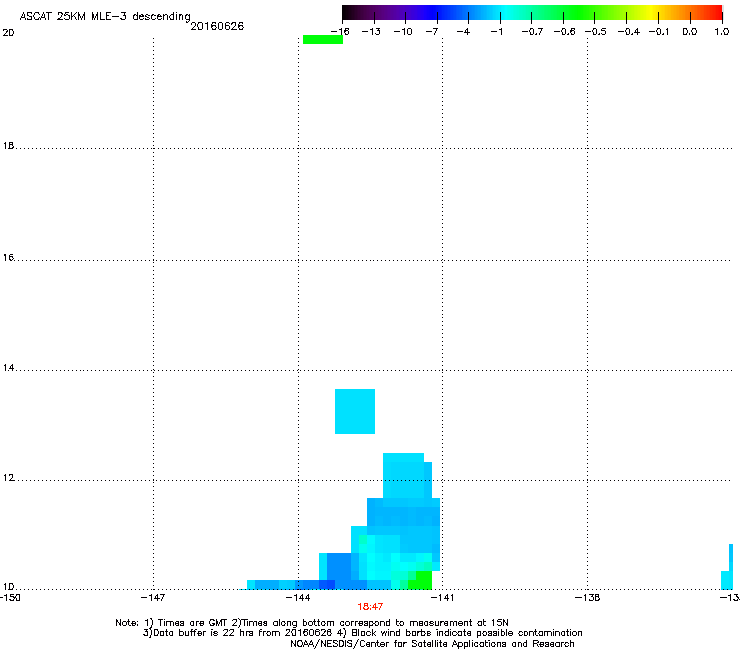Click the latitude axis label 18
This screenshot has height=650, width=740.
click(8, 146)
